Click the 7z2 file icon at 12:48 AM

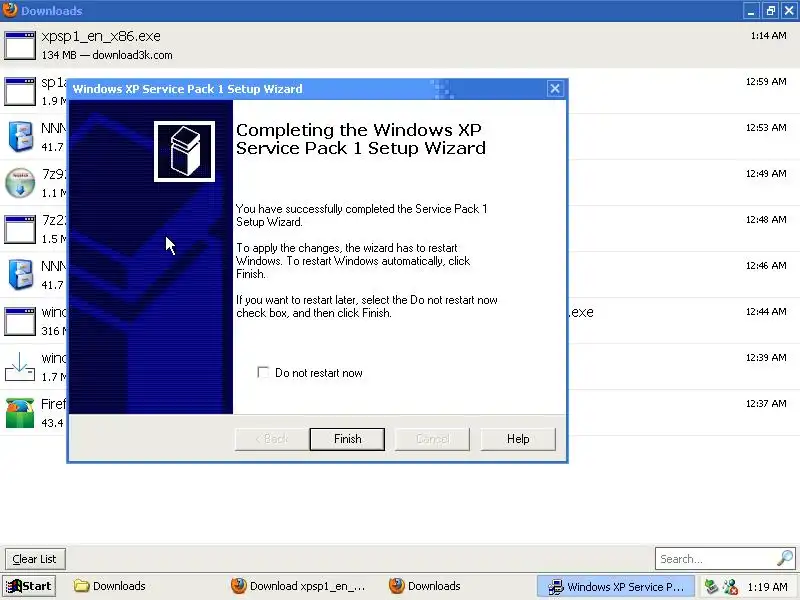[x=20, y=229]
